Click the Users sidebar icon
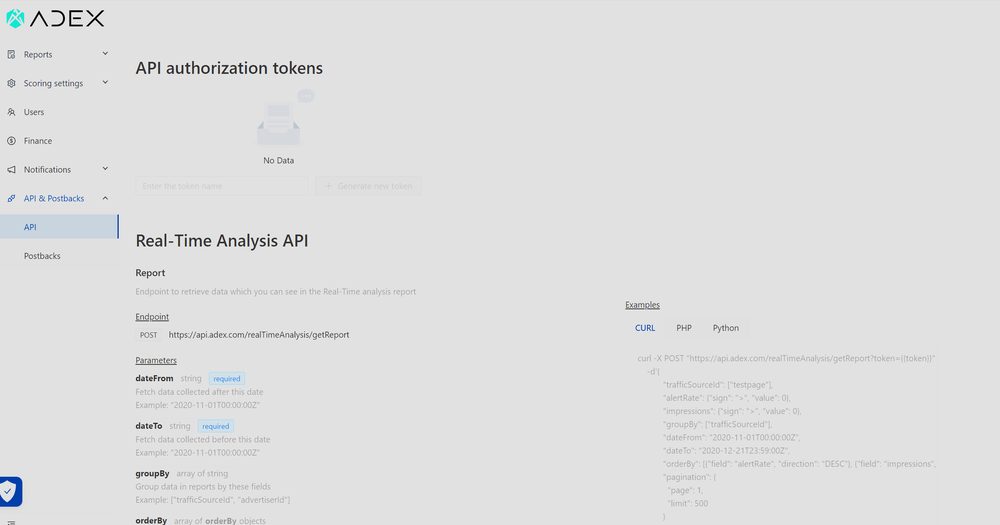Viewport: 1000px width, 525px height. [x=11, y=112]
